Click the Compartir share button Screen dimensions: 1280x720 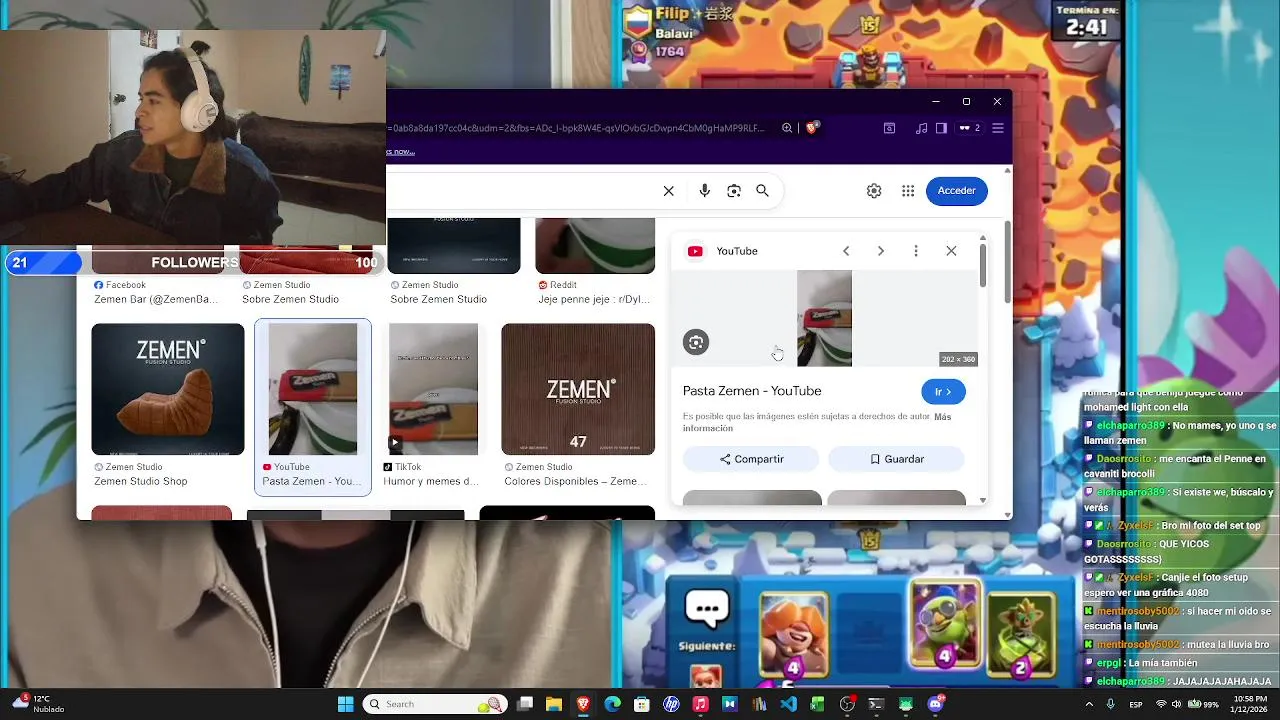point(751,459)
